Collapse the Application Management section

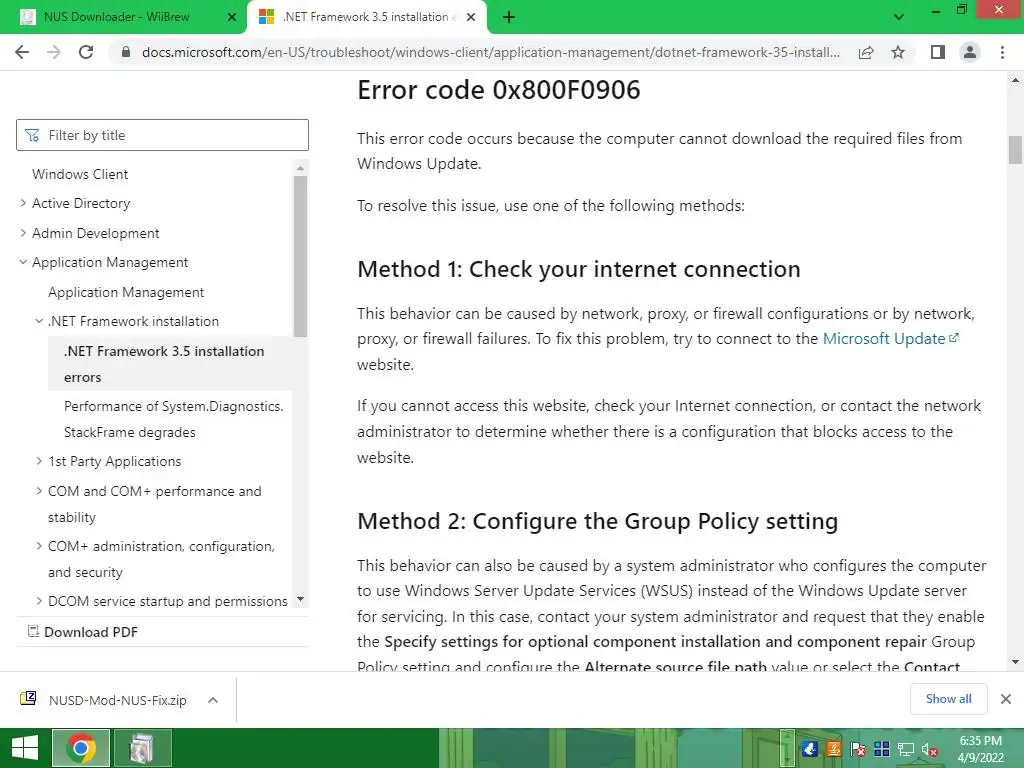23,262
